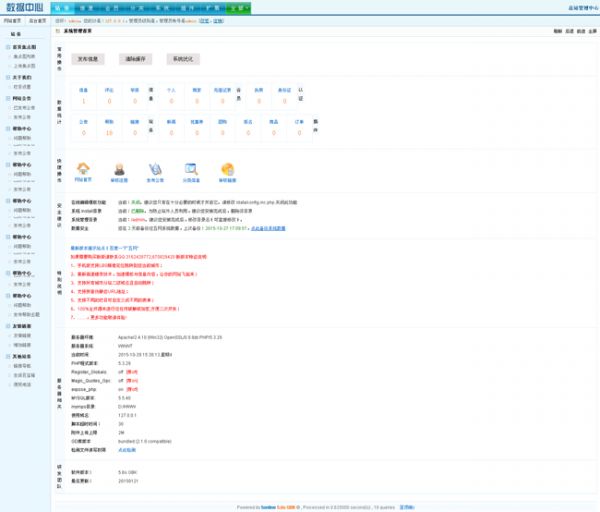Image resolution: width=600 pixels, height=512 pixels.
Task: Click the 清除缓存 button
Action: coord(135,59)
